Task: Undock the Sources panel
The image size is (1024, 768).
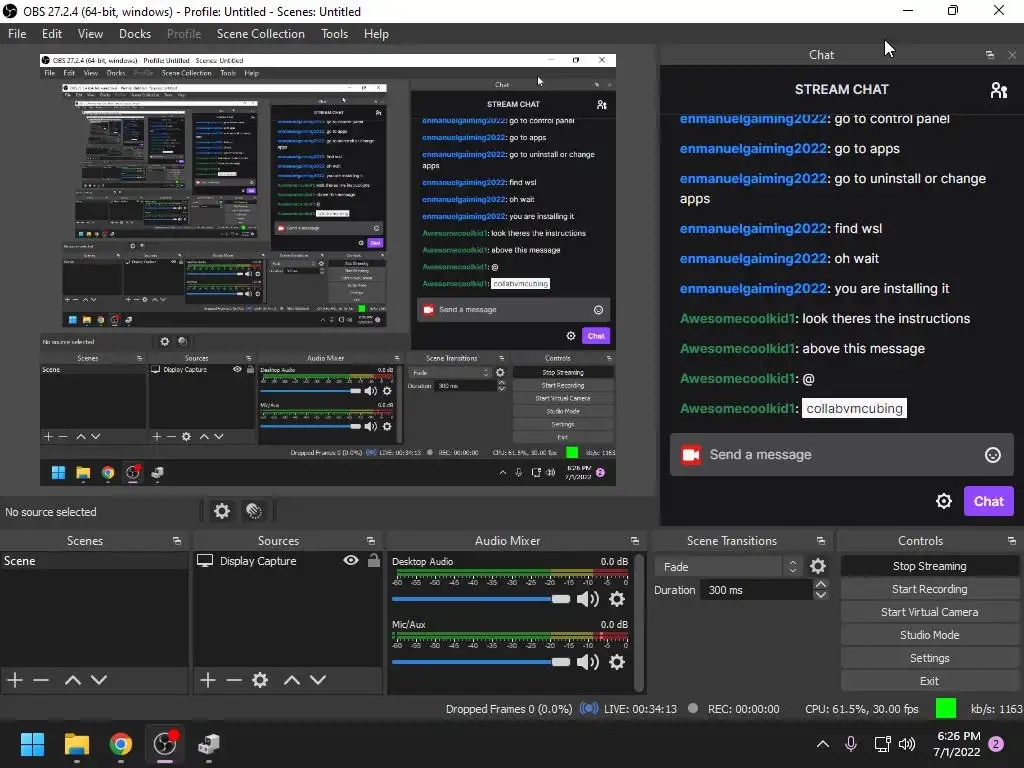Action: coord(371,541)
